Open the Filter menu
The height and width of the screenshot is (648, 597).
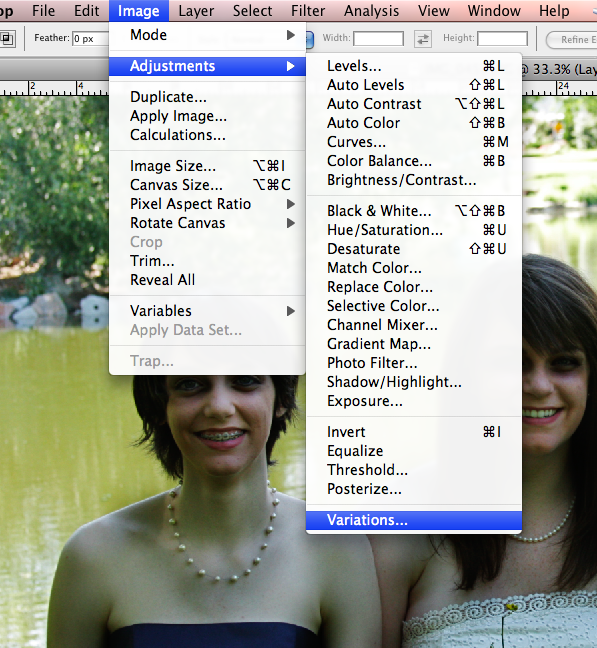(x=308, y=11)
